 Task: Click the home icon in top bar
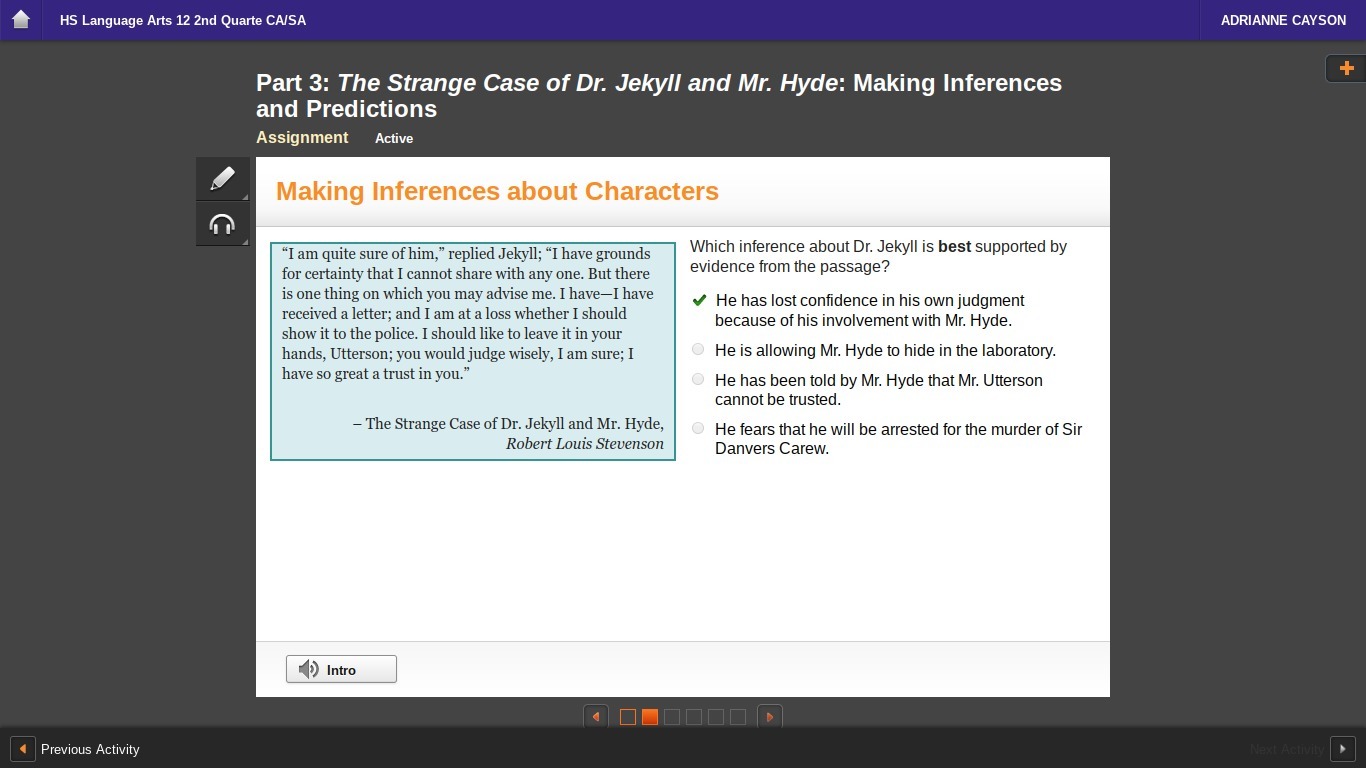[20, 20]
